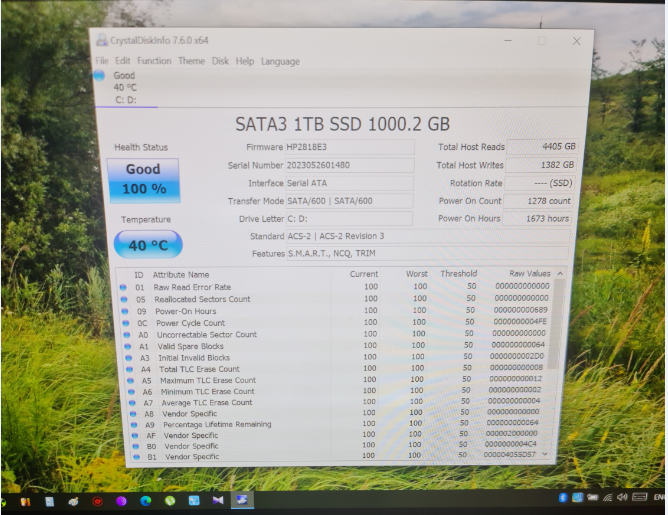Select the Average TLC Erase Count row
Image resolution: width=668 pixels, height=515 pixels.
click(337, 402)
